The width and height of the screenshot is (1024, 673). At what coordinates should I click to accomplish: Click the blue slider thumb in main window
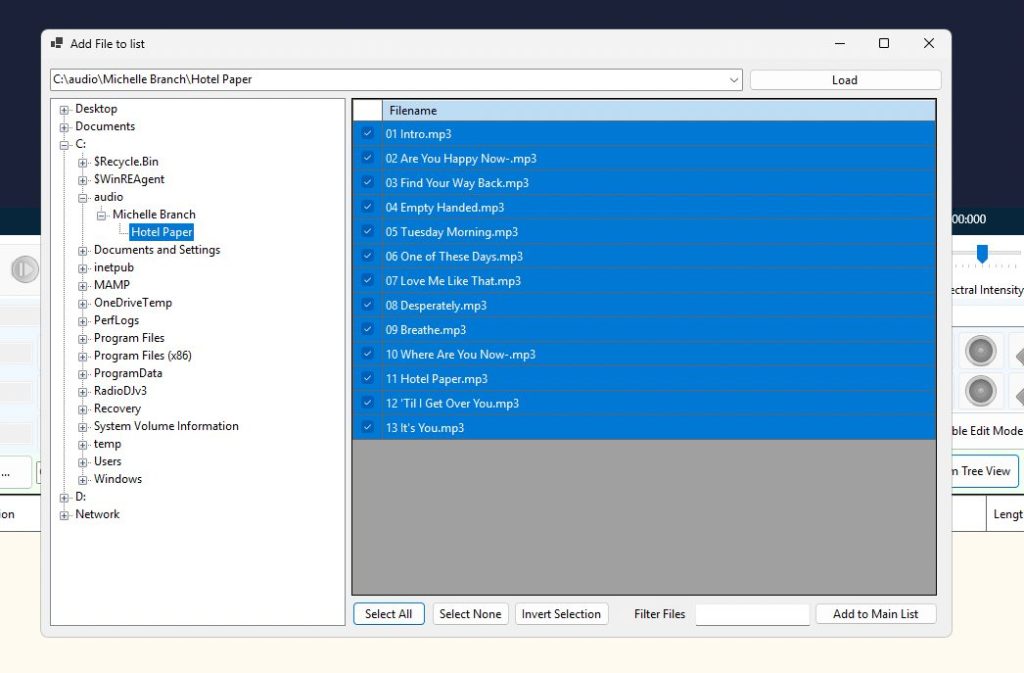tap(982, 253)
